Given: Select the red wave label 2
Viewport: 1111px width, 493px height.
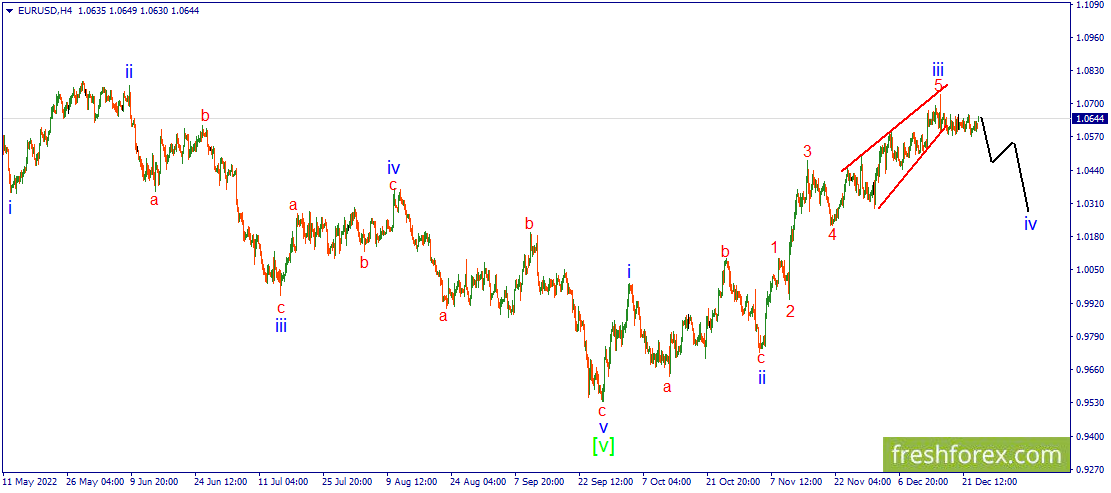Looking at the screenshot, I should (791, 311).
